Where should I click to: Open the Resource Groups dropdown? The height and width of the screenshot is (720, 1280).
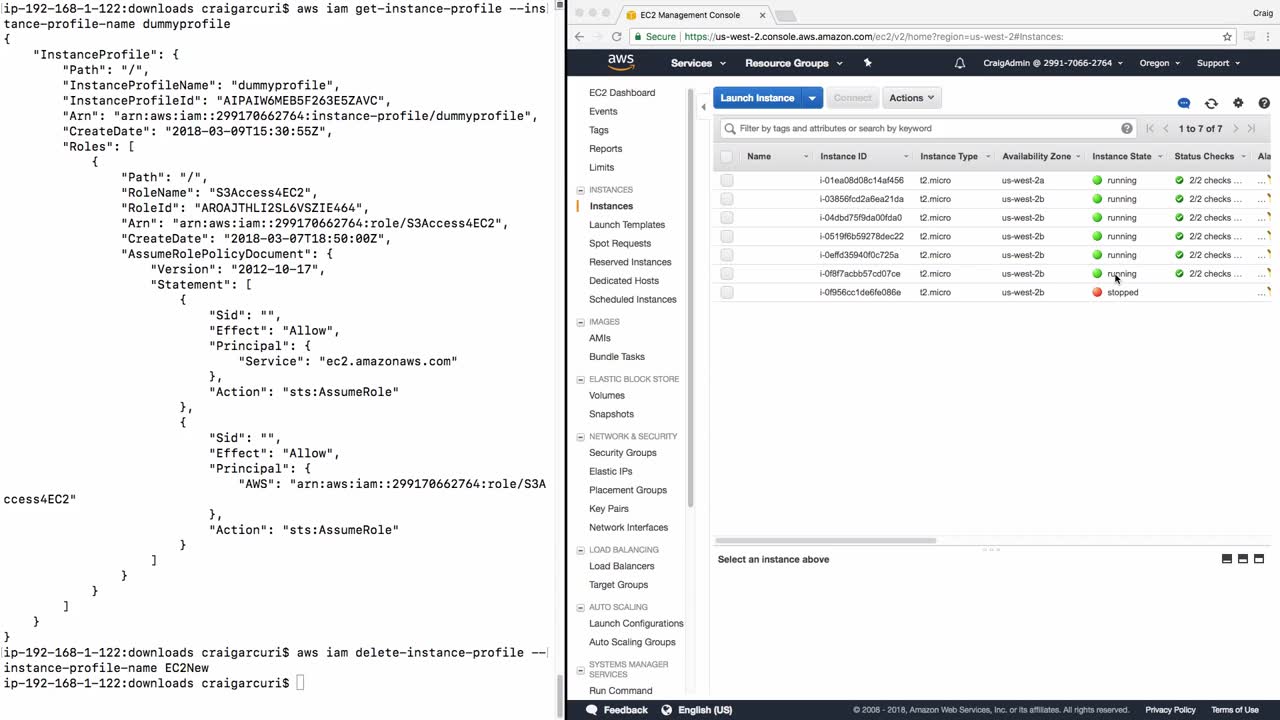pos(794,63)
